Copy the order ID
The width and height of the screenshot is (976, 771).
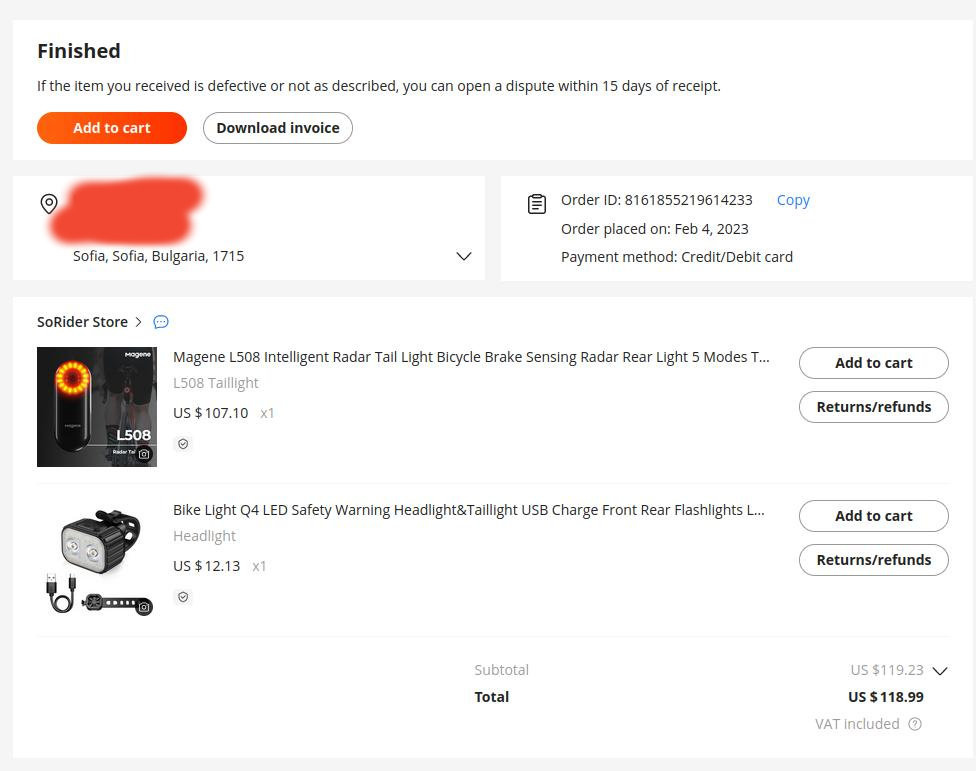click(x=793, y=200)
